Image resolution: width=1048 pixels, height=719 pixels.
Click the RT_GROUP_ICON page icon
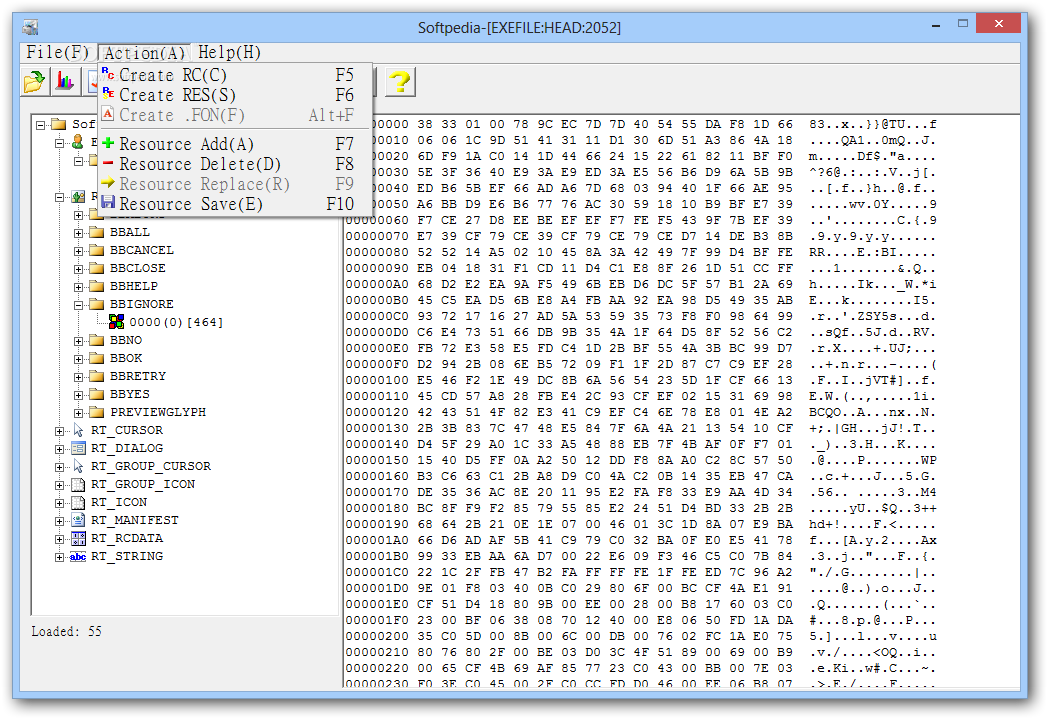78,484
